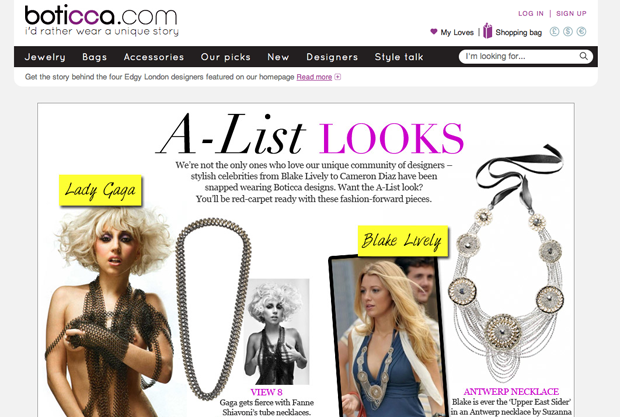Click the pound currency icon

click(554, 32)
